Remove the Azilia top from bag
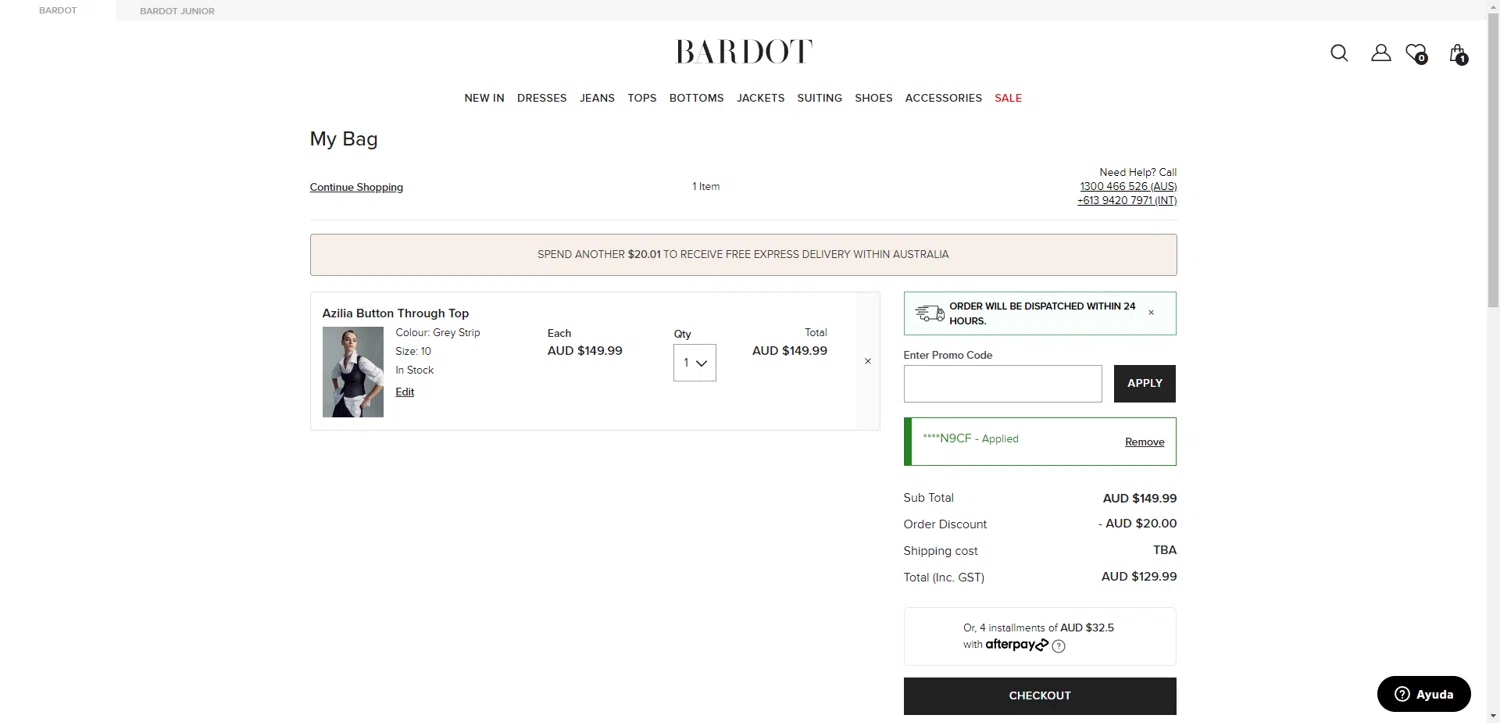1500x723 pixels. [867, 361]
